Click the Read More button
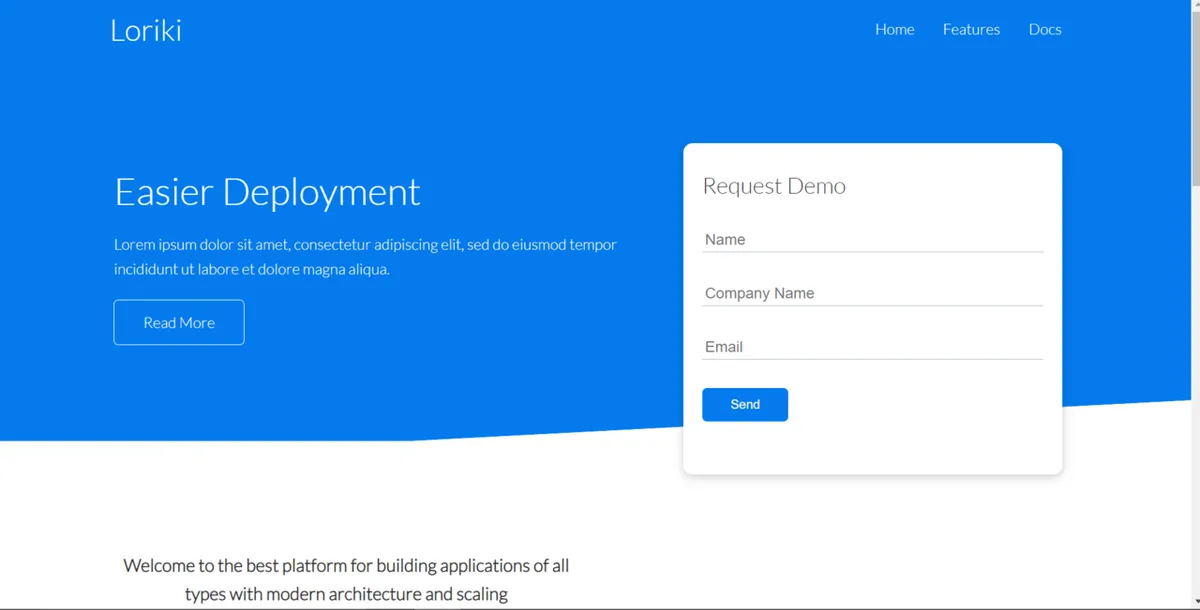Viewport: 1200px width, 610px height. click(x=178, y=322)
